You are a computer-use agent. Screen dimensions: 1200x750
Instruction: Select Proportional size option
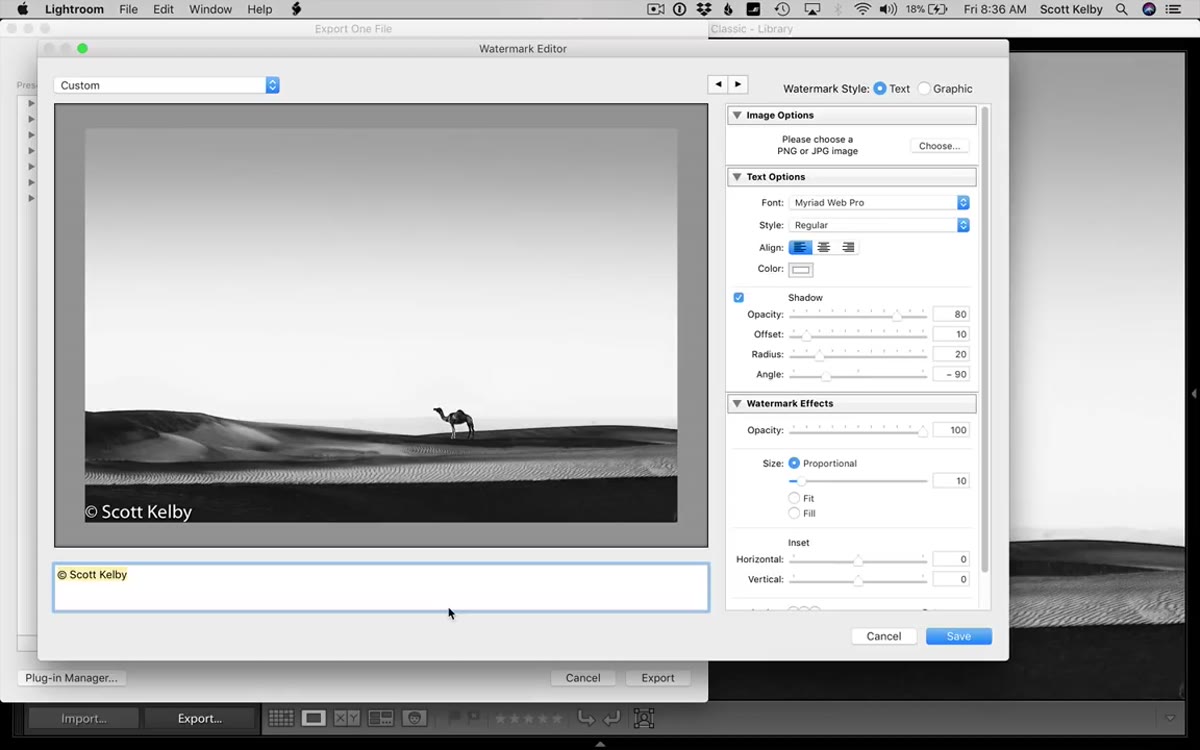coord(794,463)
